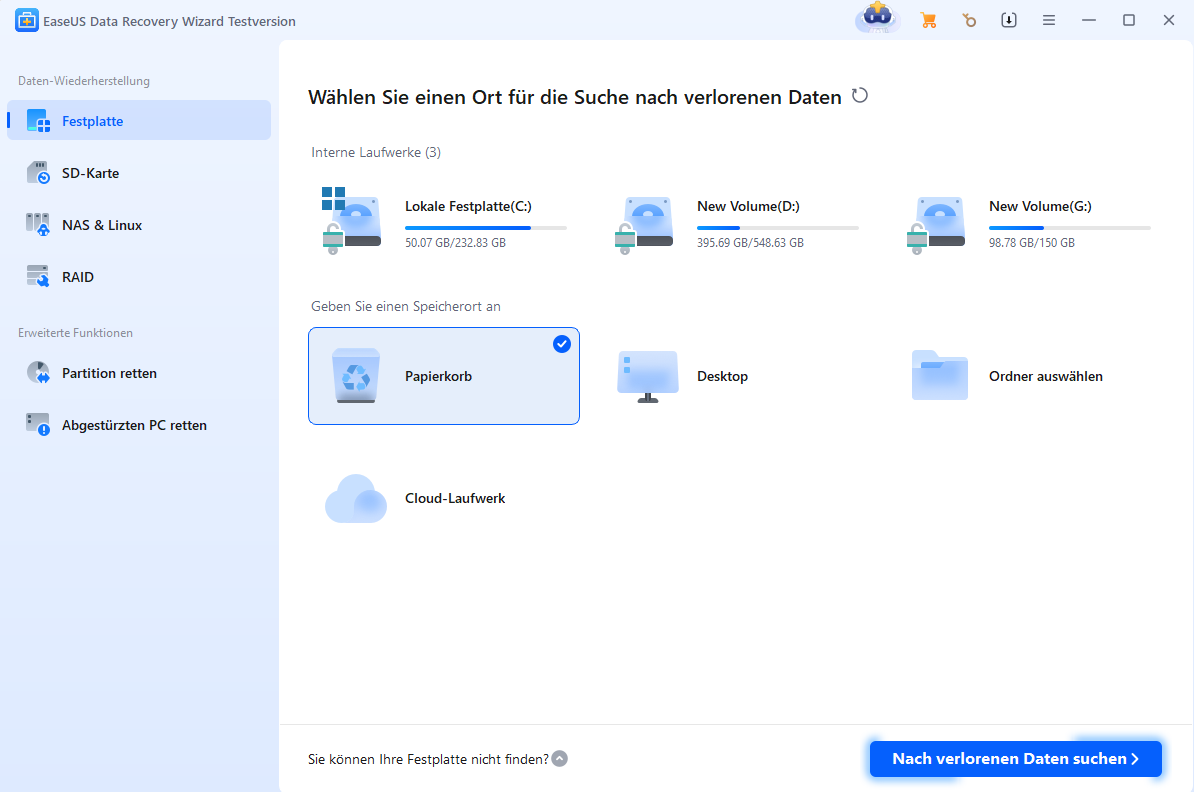Click the G: drive usage bar
The image size is (1194, 792).
click(1070, 228)
